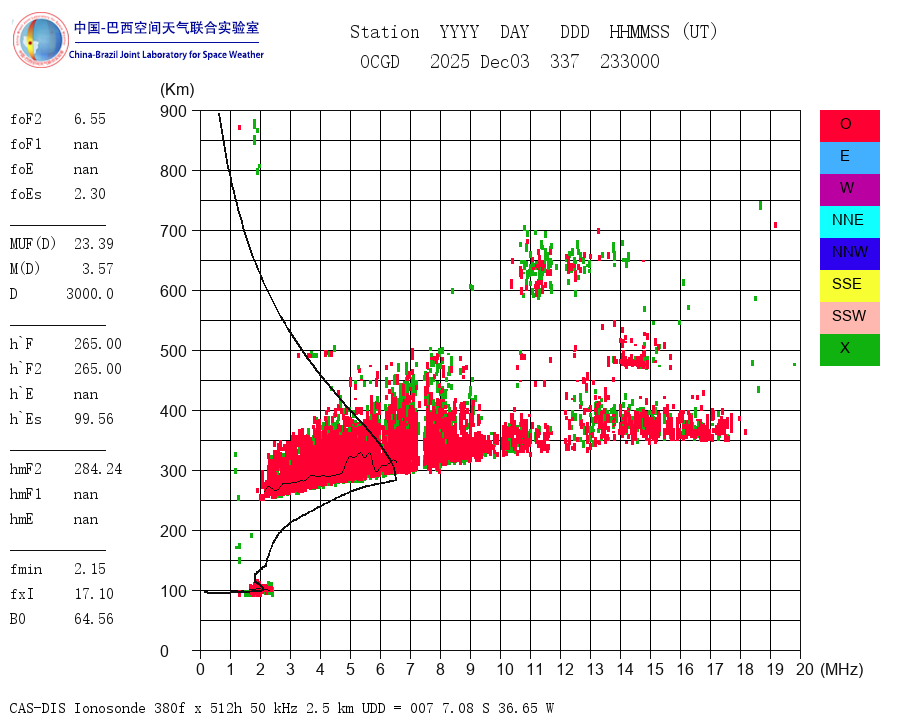This screenshot has width=900, height=720.
Task: Select the red O legend swatch
Action: 849,126
